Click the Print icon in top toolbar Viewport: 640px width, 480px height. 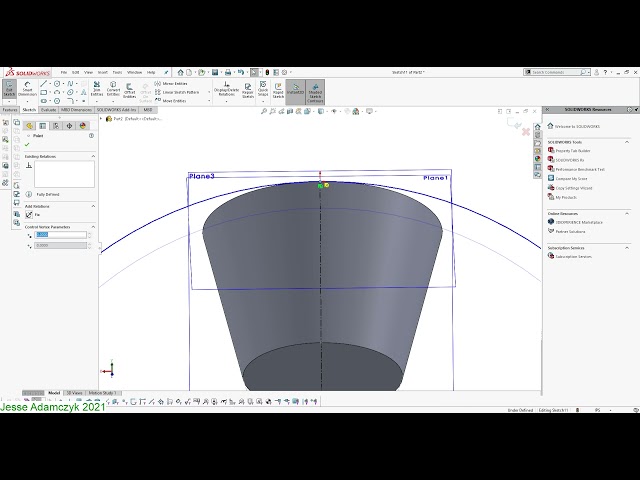coord(228,72)
